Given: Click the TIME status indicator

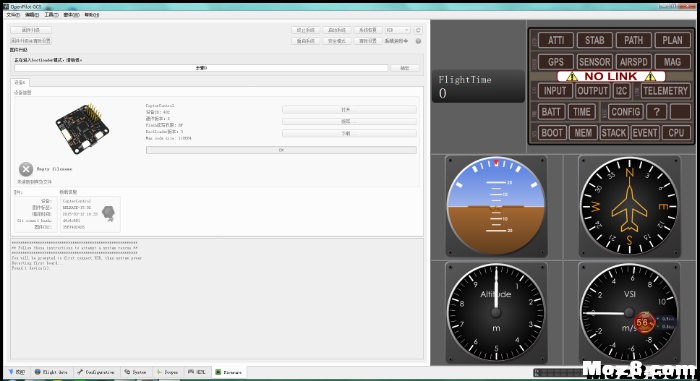Looking at the screenshot, I should (581, 112).
